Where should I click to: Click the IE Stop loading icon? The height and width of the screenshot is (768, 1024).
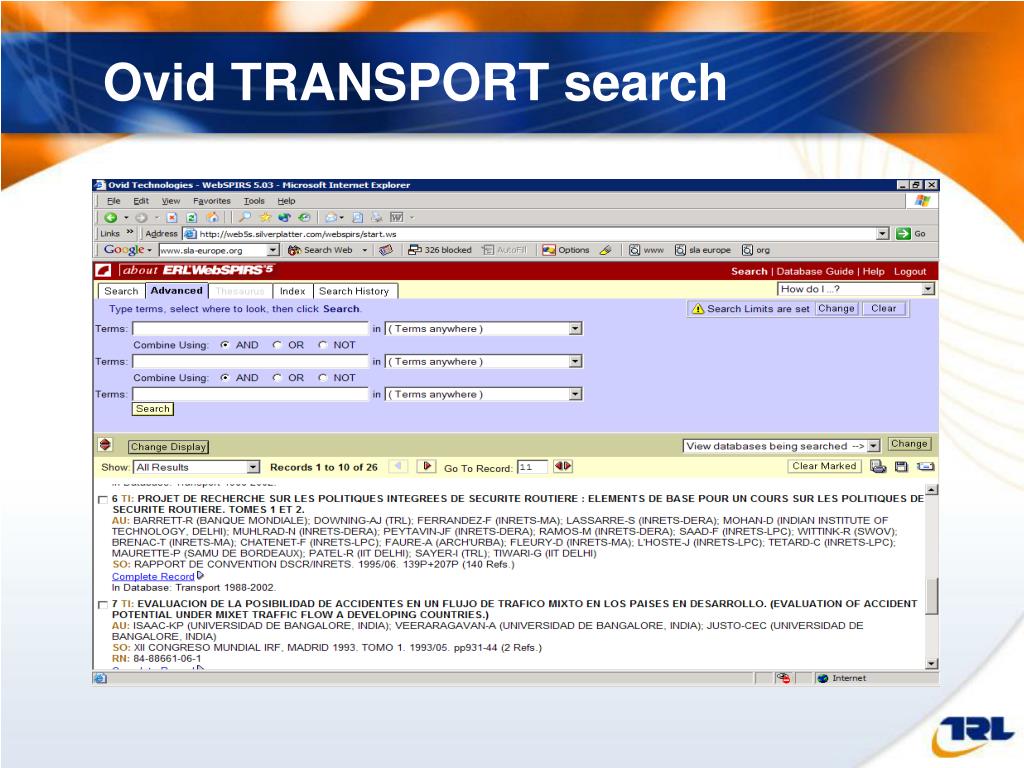click(172, 217)
